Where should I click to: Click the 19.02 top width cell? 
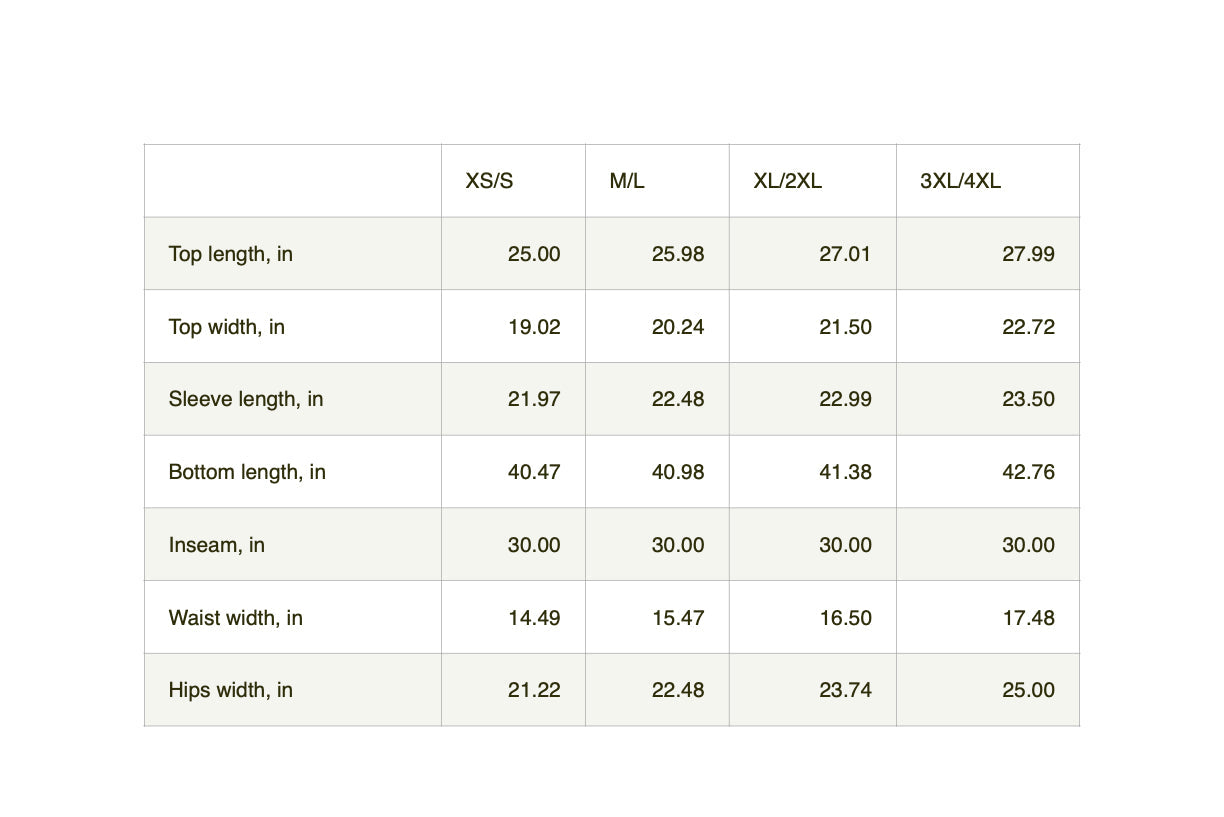[x=534, y=327]
